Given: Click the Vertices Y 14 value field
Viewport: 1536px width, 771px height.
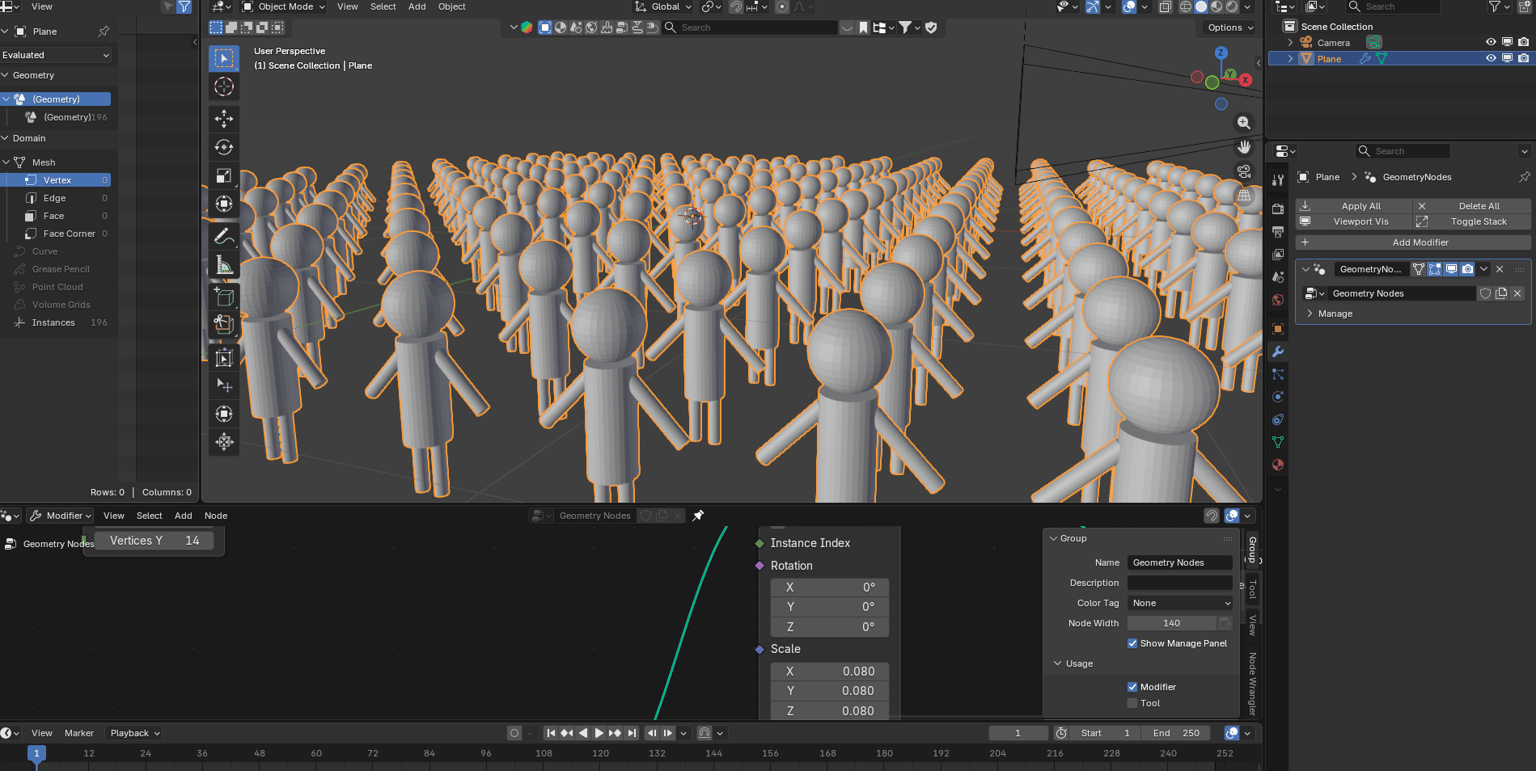Looking at the screenshot, I should coord(154,541).
